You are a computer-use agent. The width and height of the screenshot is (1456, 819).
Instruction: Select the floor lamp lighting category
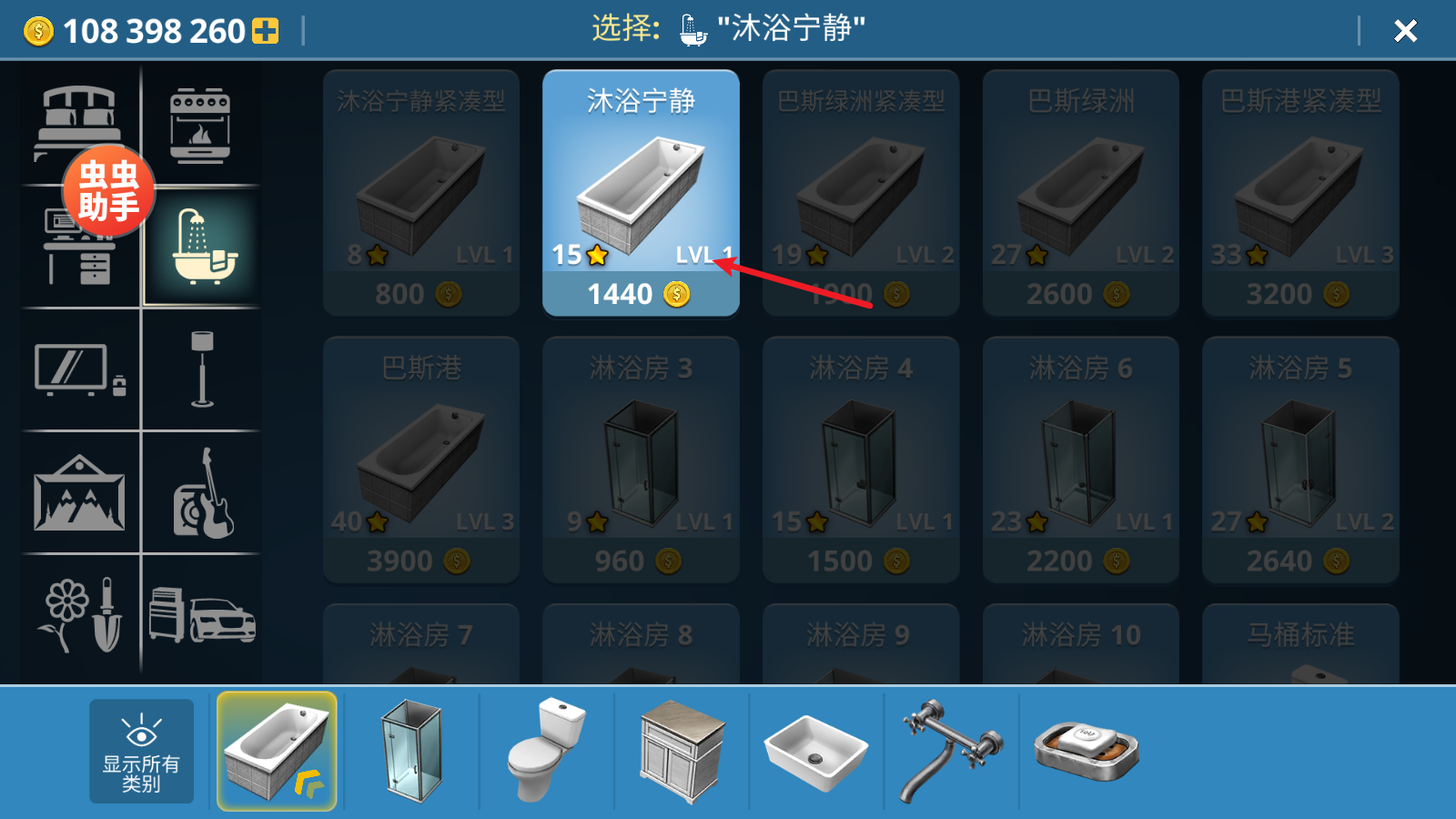pyautogui.click(x=202, y=369)
